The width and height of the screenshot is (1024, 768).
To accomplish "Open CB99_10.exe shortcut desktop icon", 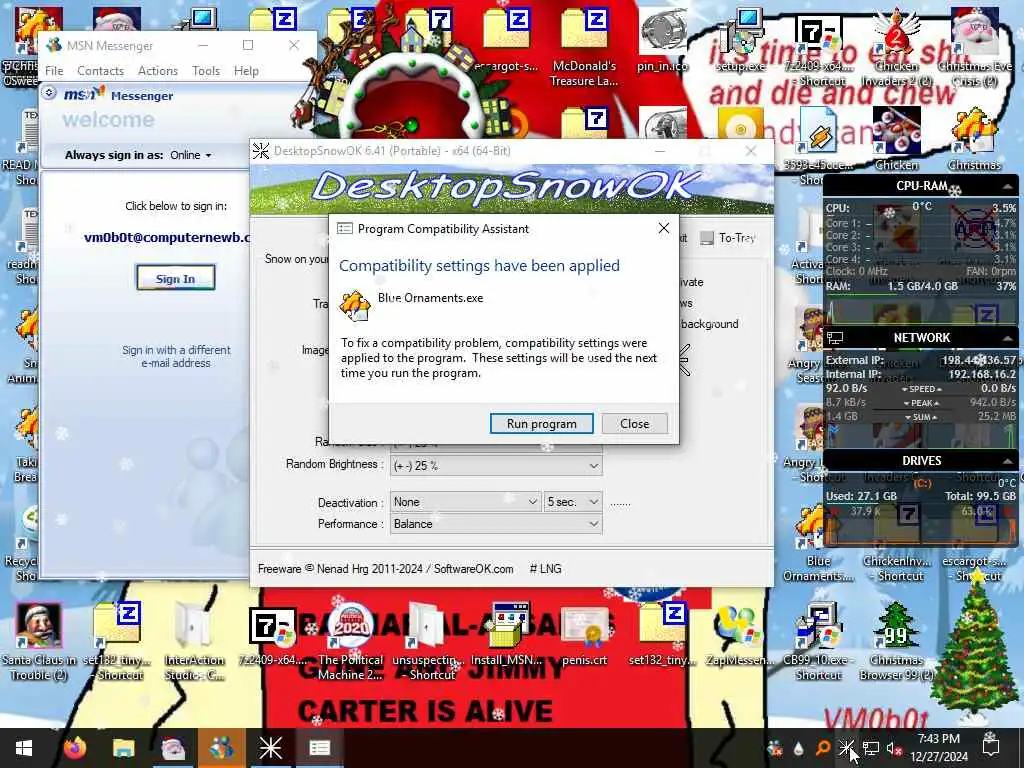I will [818, 642].
